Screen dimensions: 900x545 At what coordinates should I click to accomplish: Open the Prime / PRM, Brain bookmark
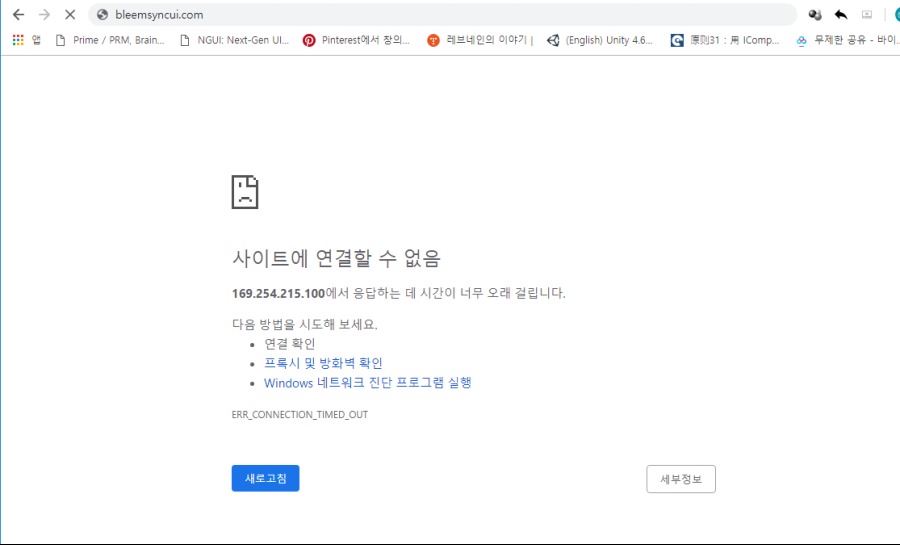pyautogui.click(x=110, y=40)
